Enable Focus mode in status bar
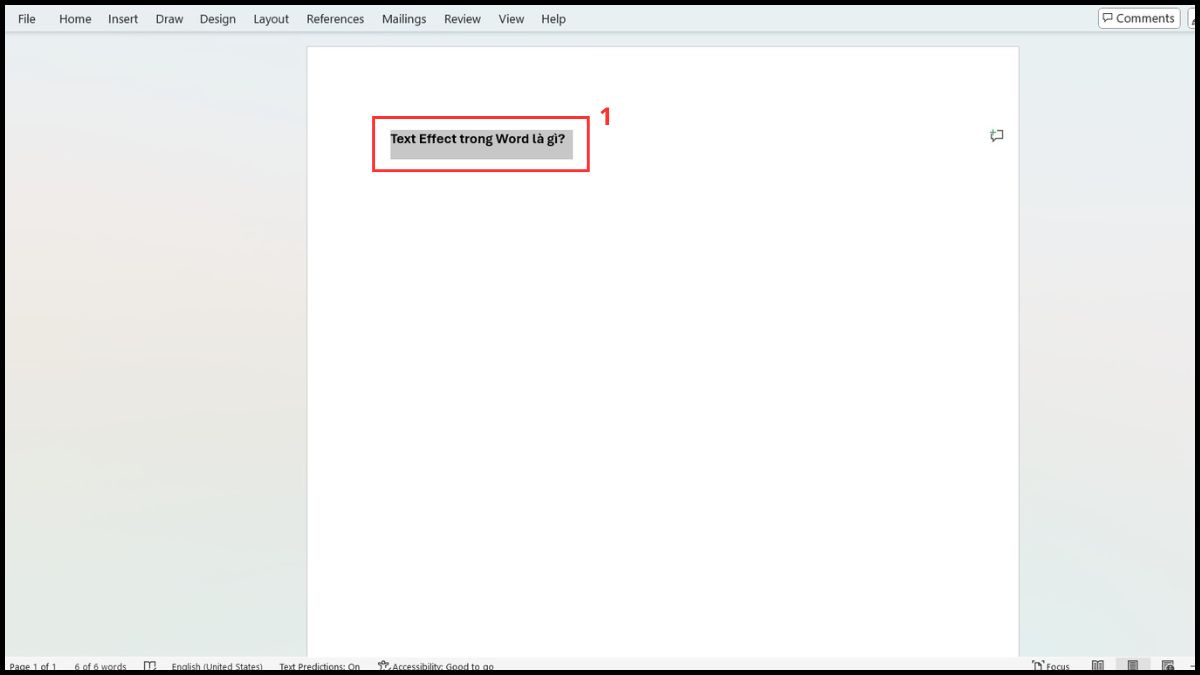 (x=1051, y=667)
